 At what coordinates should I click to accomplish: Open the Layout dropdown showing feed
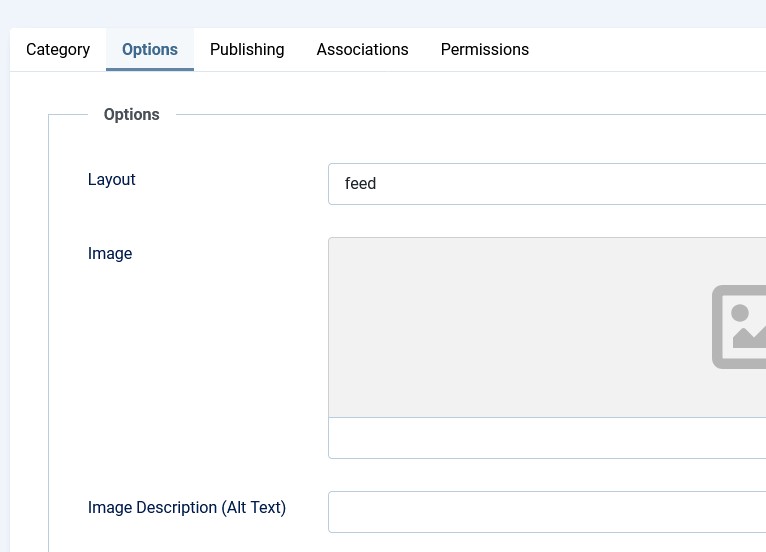pyautogui.click(x=547, y=184)
